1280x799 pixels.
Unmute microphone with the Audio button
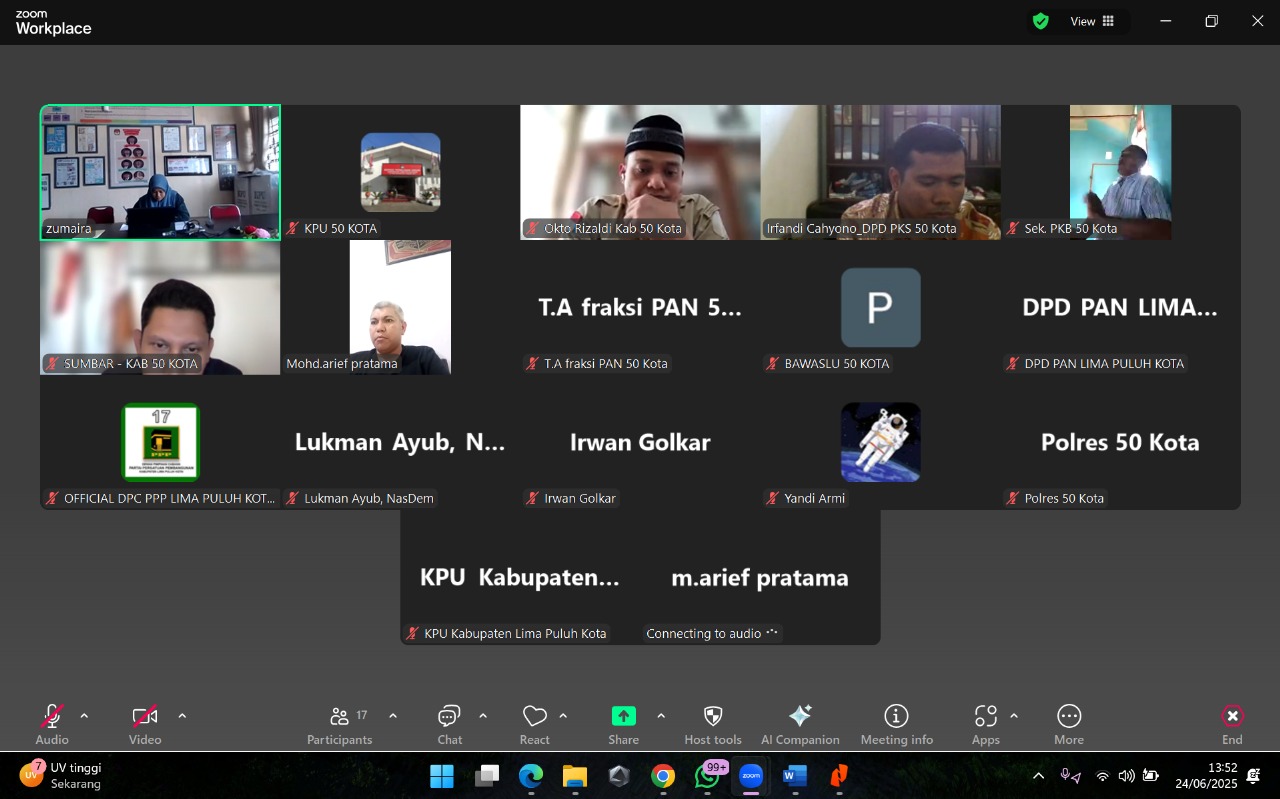tap(52, 716)
